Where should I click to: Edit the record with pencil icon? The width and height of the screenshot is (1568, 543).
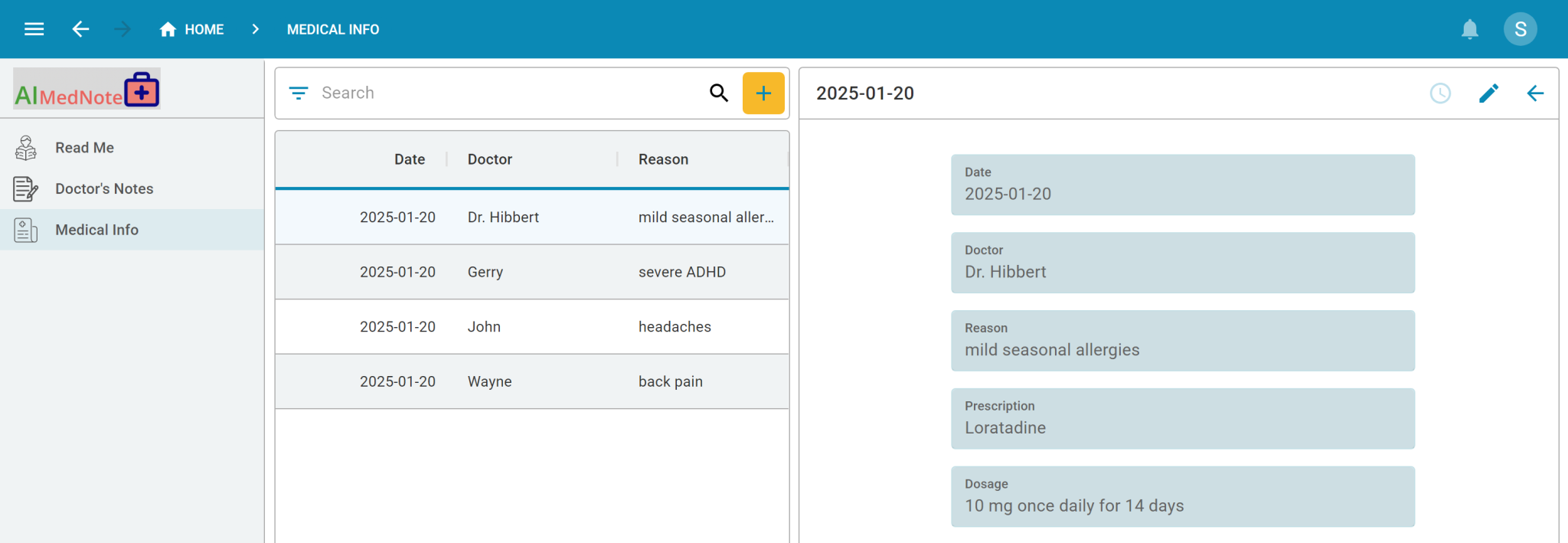click(1488, 93)
